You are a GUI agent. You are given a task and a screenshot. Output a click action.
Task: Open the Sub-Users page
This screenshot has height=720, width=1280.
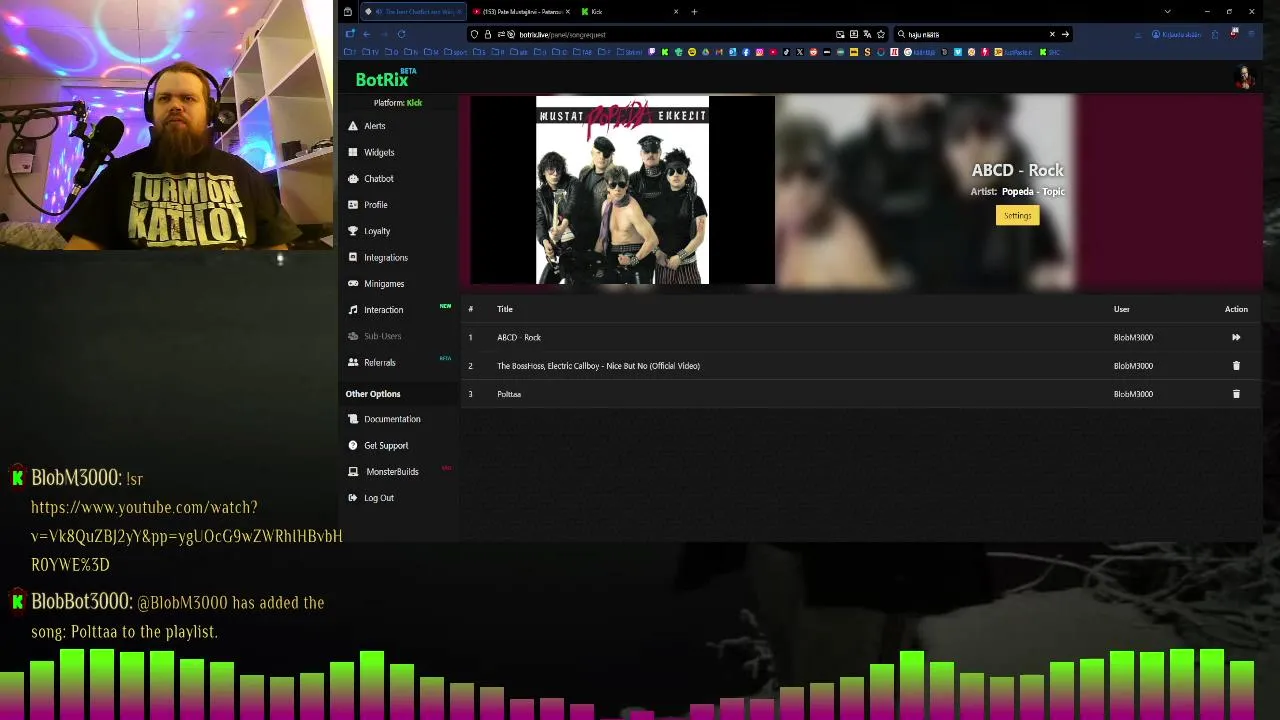pyautogui.click(x=374, y=336)
